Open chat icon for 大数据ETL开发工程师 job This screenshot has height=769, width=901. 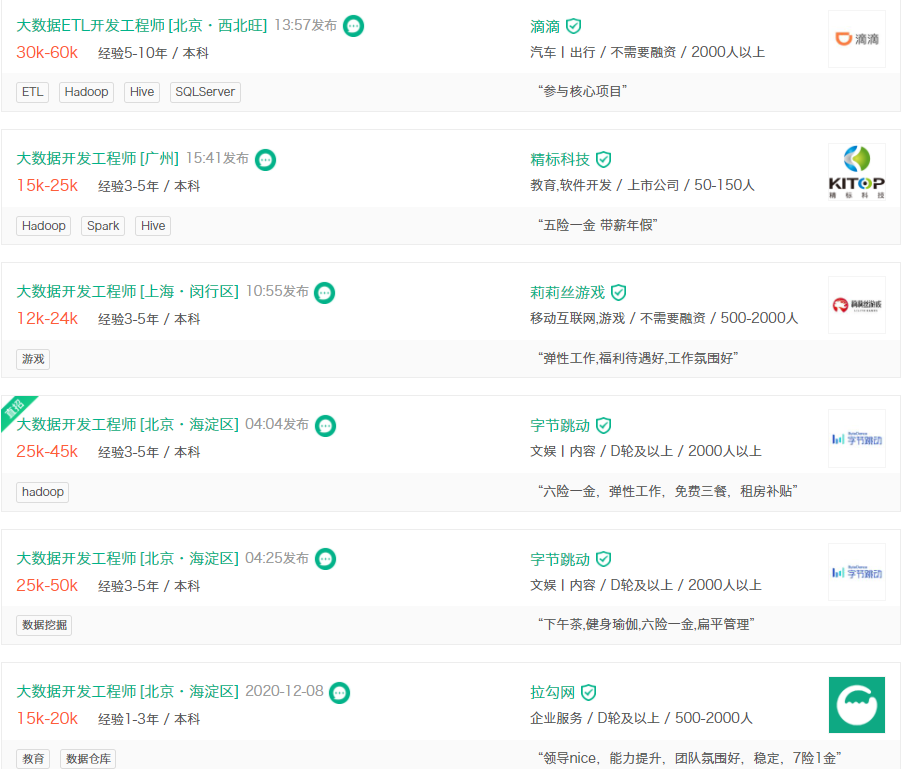[353, 26]
